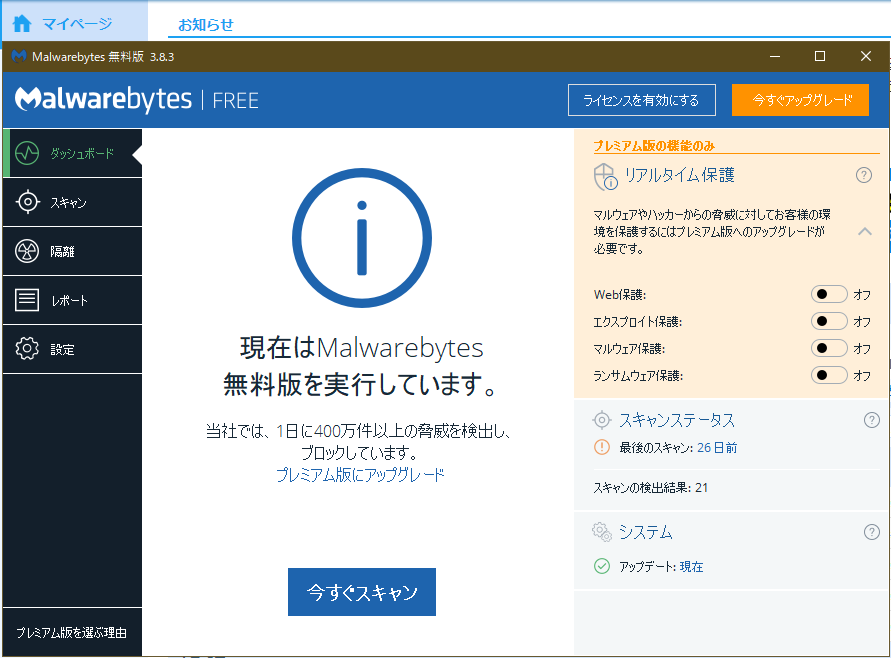The width and height of the screenshot is (891, 658).
Task: Click the Settings (設定) gear icon
Action: click(27, 348)
